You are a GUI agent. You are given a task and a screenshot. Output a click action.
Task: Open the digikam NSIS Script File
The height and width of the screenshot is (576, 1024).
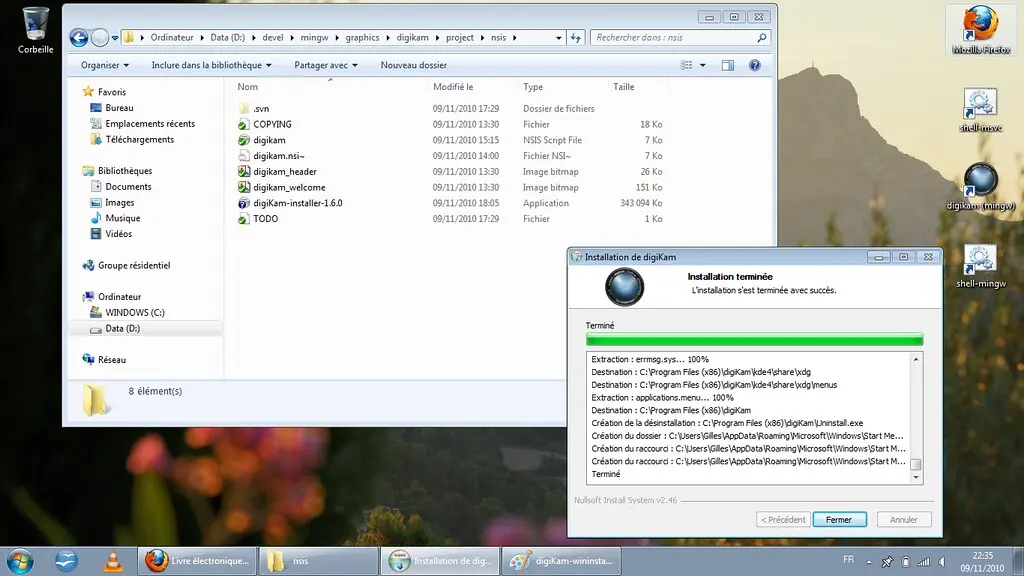pyautogui.click(x=271, y=139)
